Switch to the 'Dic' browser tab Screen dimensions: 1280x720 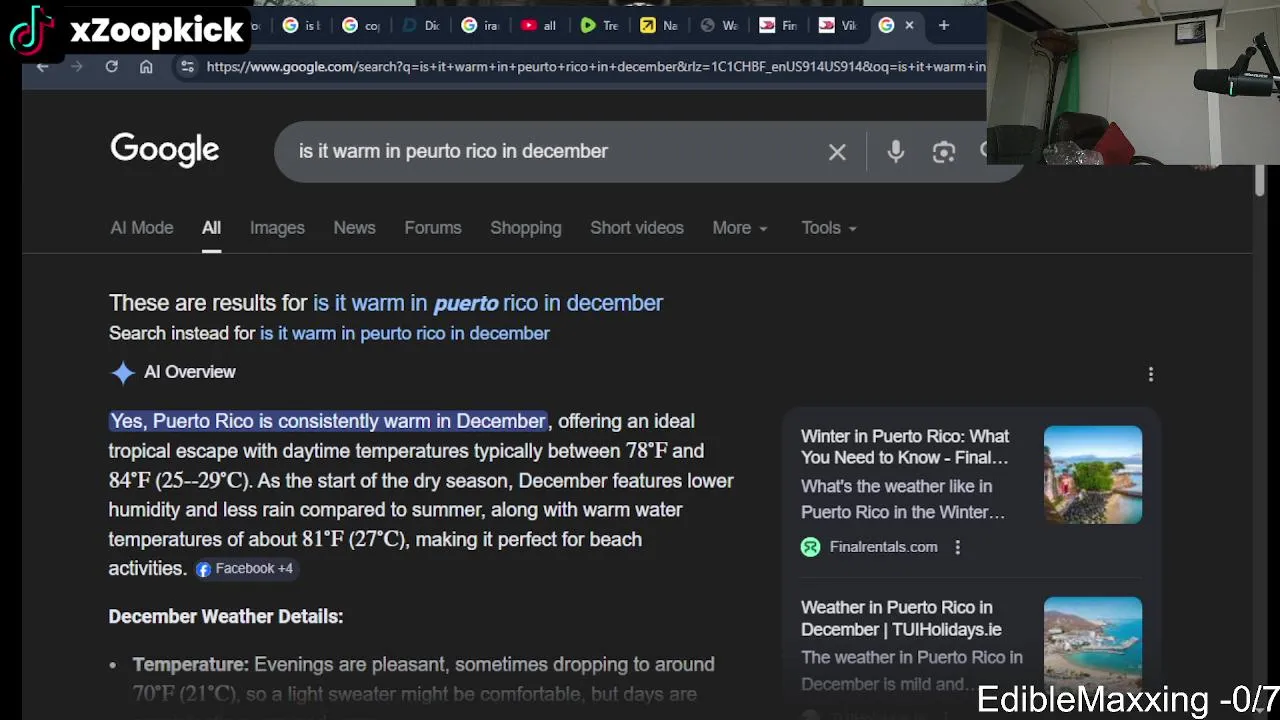tap(420, 25)
